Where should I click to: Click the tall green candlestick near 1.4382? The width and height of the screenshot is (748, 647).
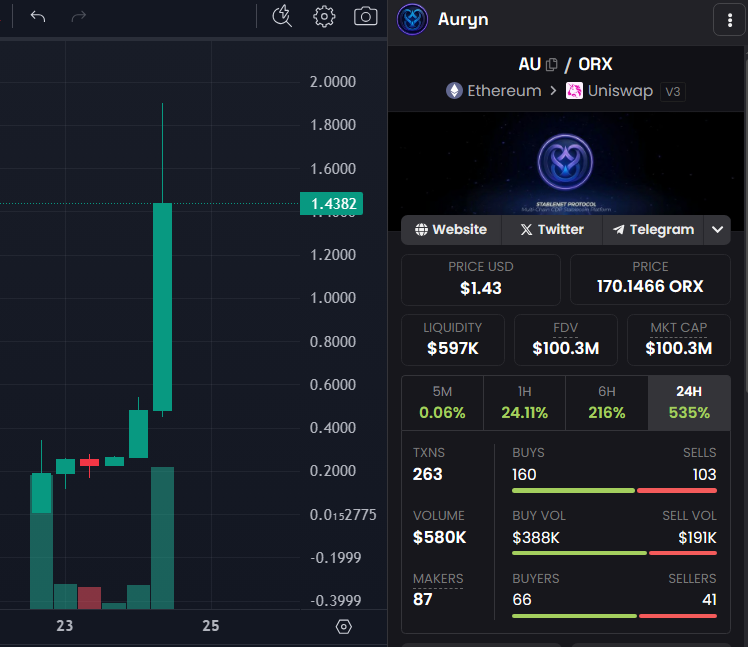162,307
